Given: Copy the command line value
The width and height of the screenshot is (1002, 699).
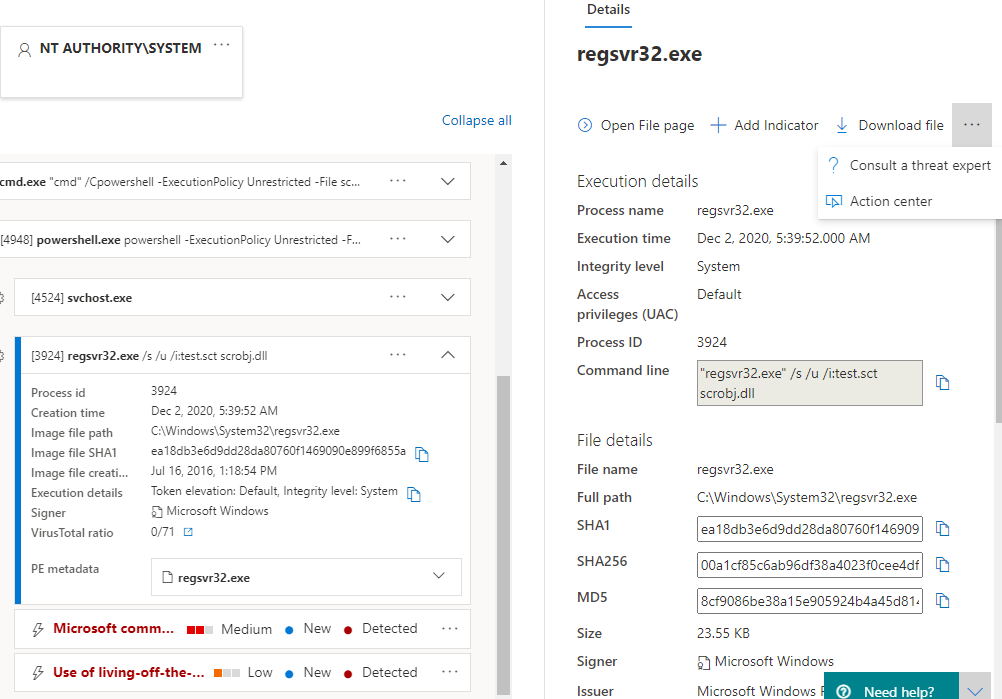Looking at the screenshot, I should tap(942, 383).
